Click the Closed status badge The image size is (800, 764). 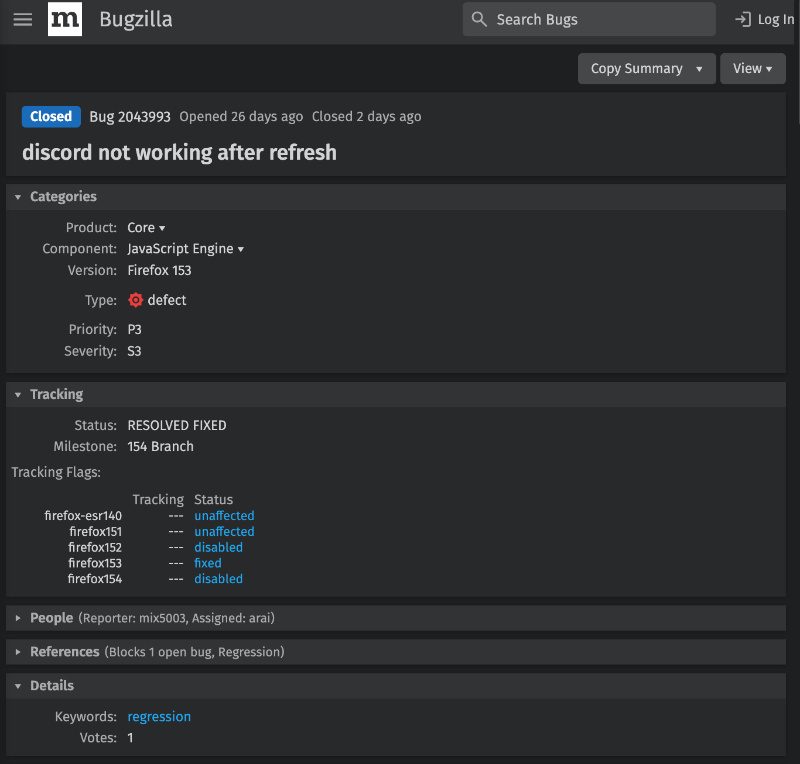pos(51,116)
